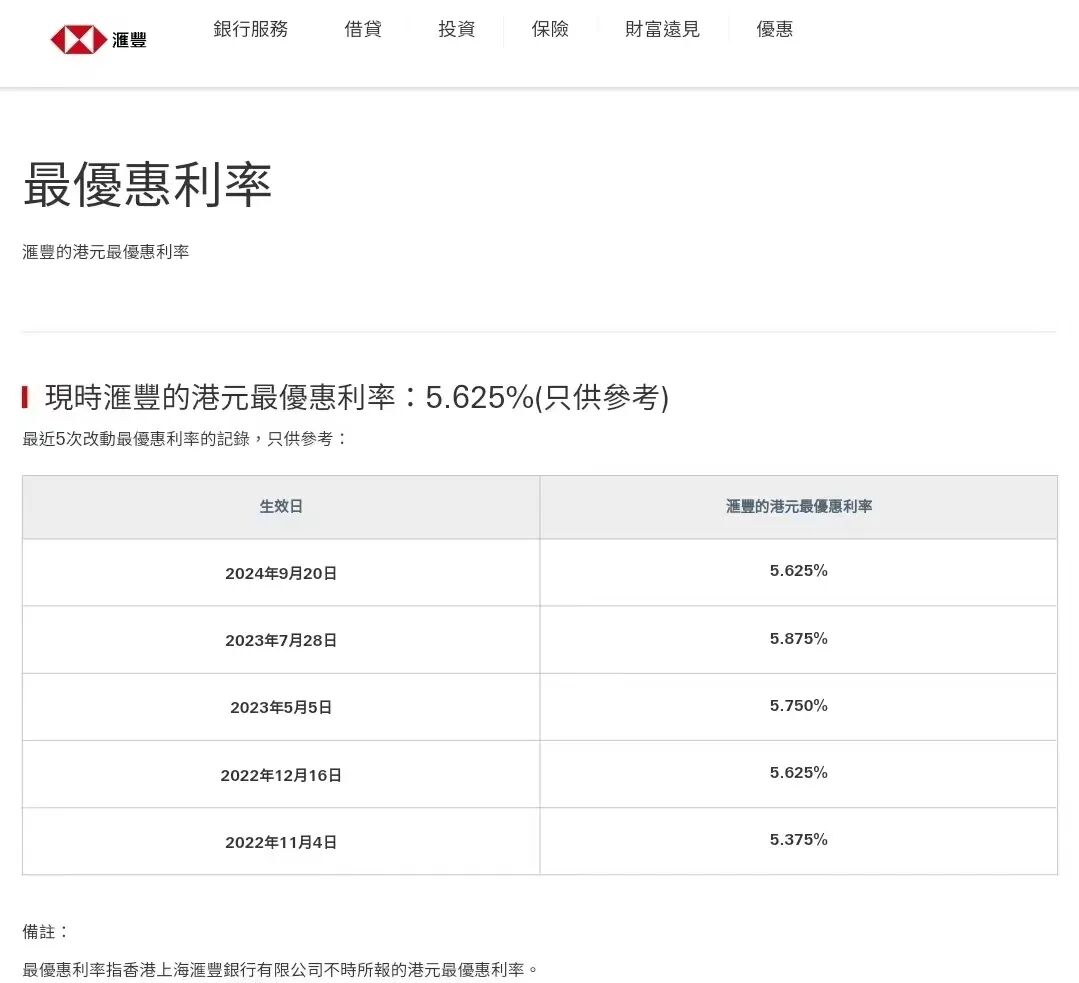Click the HSBC 滙豐 logo
This screenshot has width=1079, height=983.
pos(98,39)
